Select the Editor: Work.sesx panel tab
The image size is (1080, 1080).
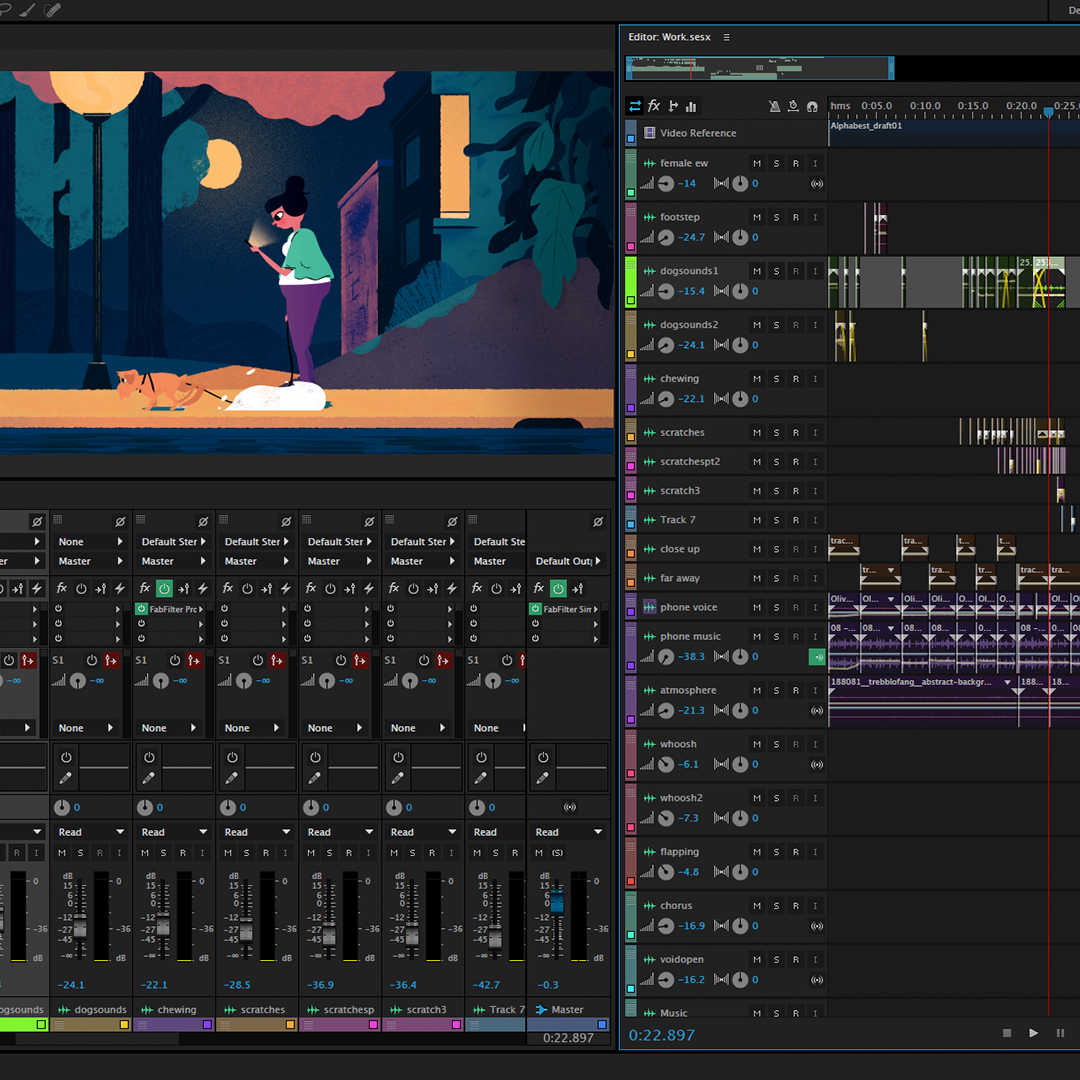pyautogui.click(x=669, y=37)
